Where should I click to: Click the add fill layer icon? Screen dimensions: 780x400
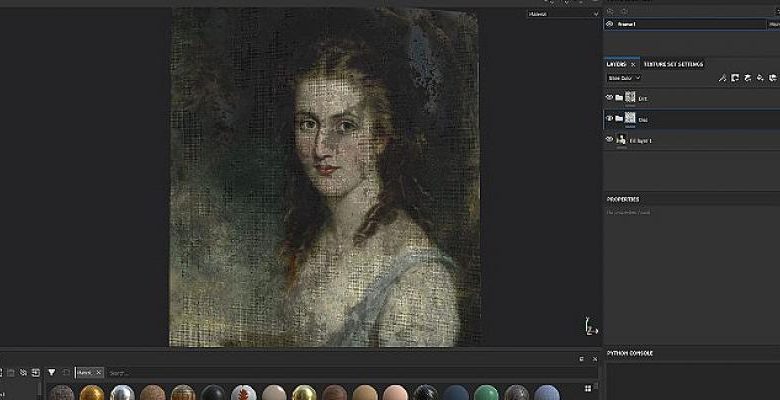click(x=760, y=78)
